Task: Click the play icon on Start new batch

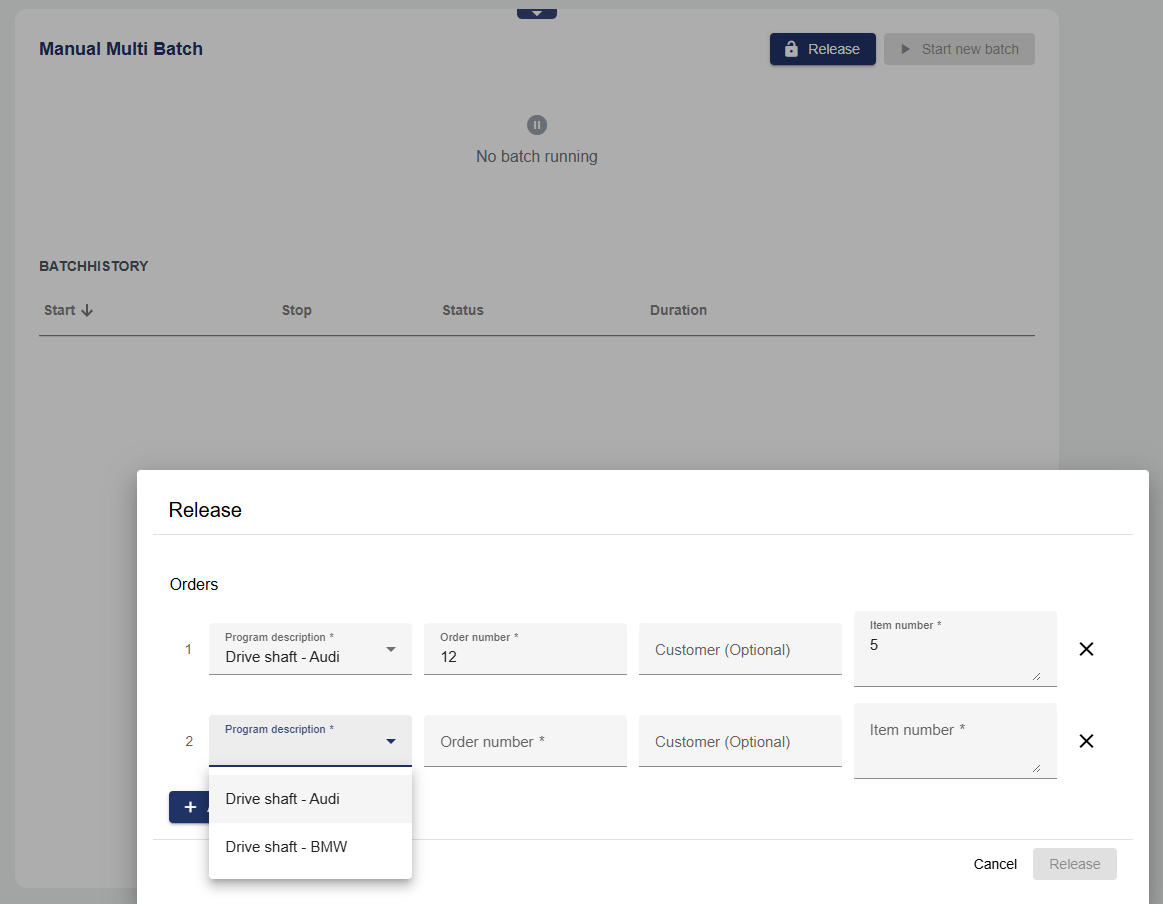Action: point(905,49)
